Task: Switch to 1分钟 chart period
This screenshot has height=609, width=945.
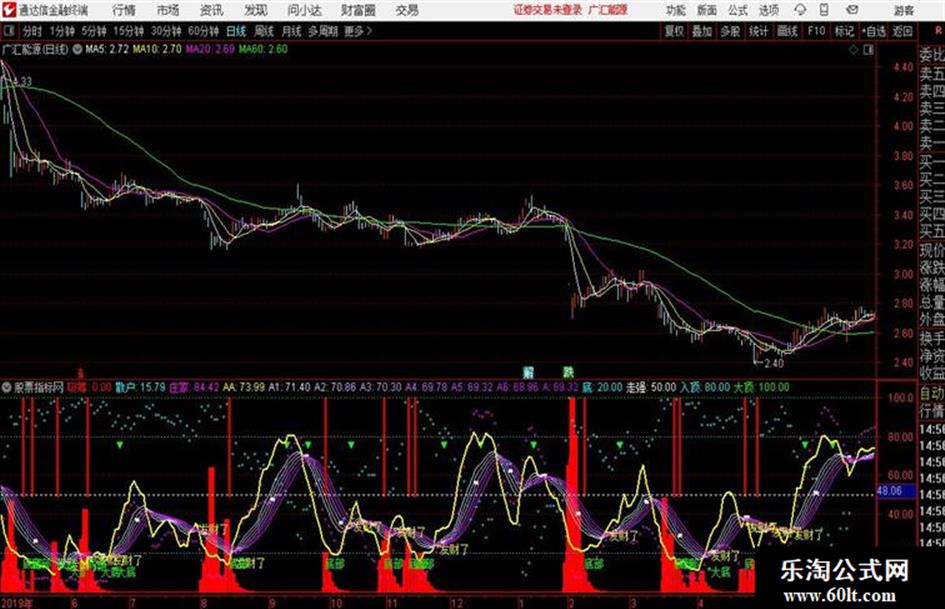Action: pos(62,31)
